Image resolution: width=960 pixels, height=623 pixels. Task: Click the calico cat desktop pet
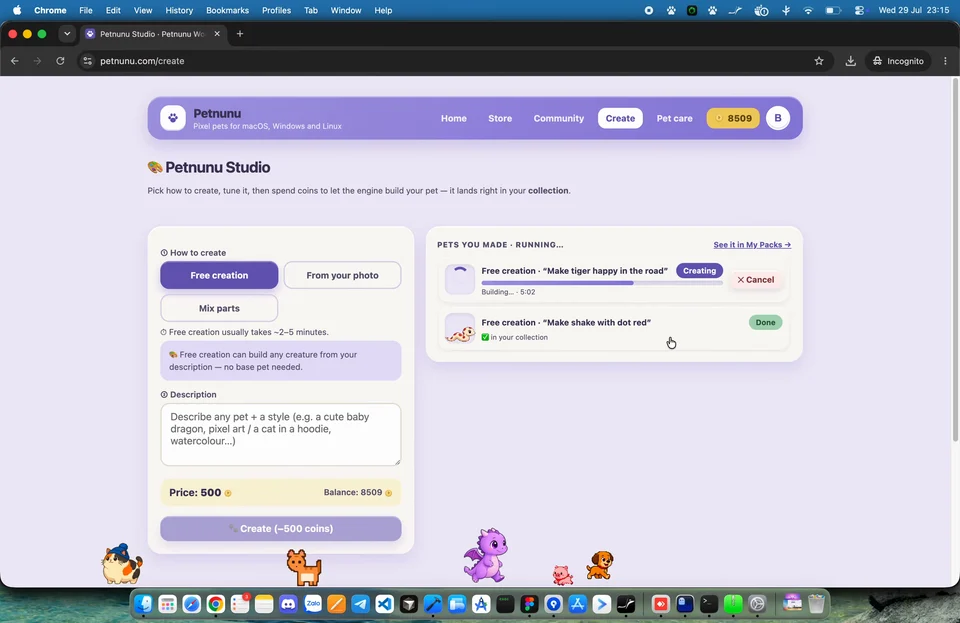[x=122, y=564]
